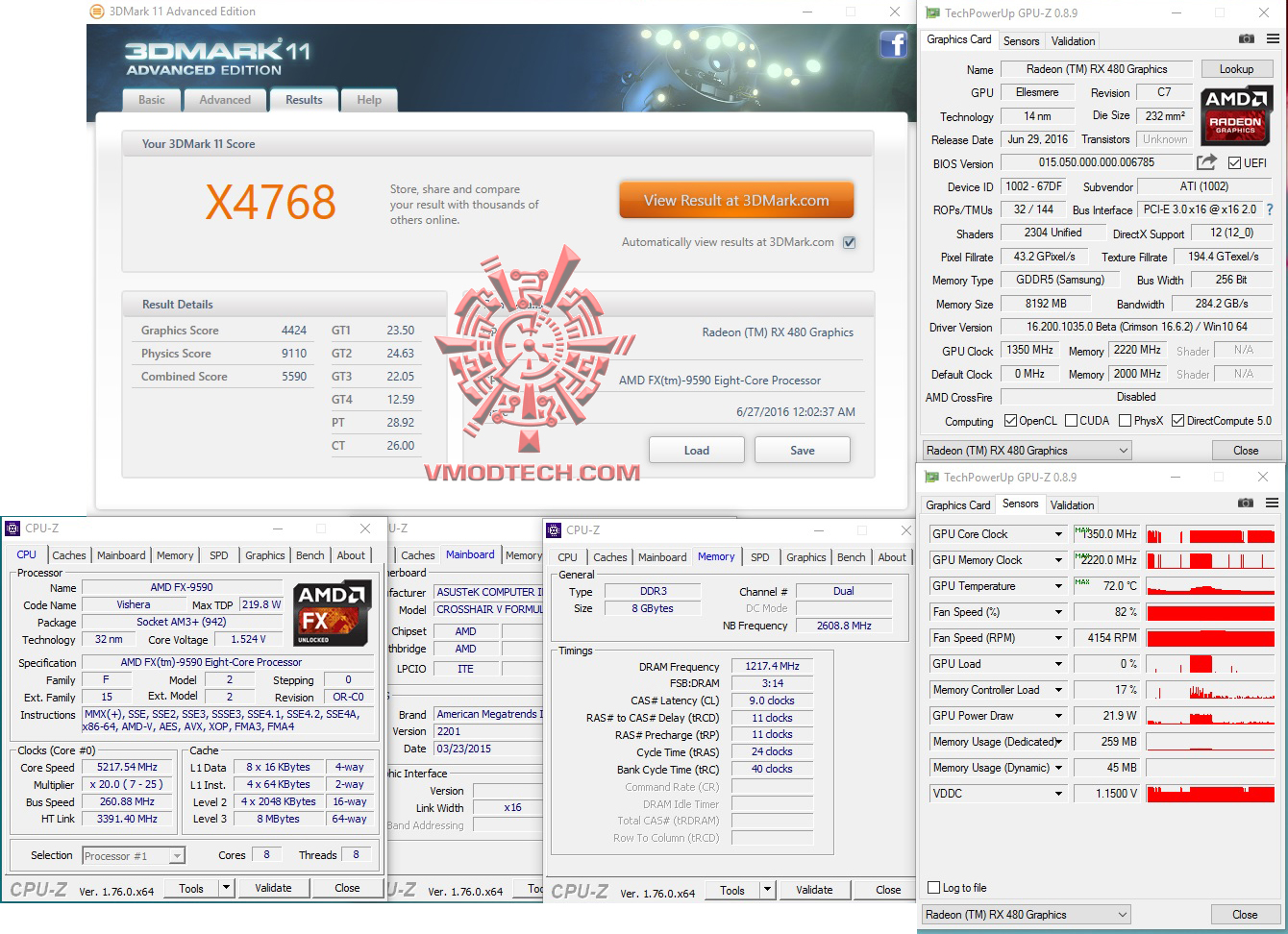This screenshot has width=1288, height=934.
Task: Expand the VDDC sensor dropdown
Action: 1058,794
